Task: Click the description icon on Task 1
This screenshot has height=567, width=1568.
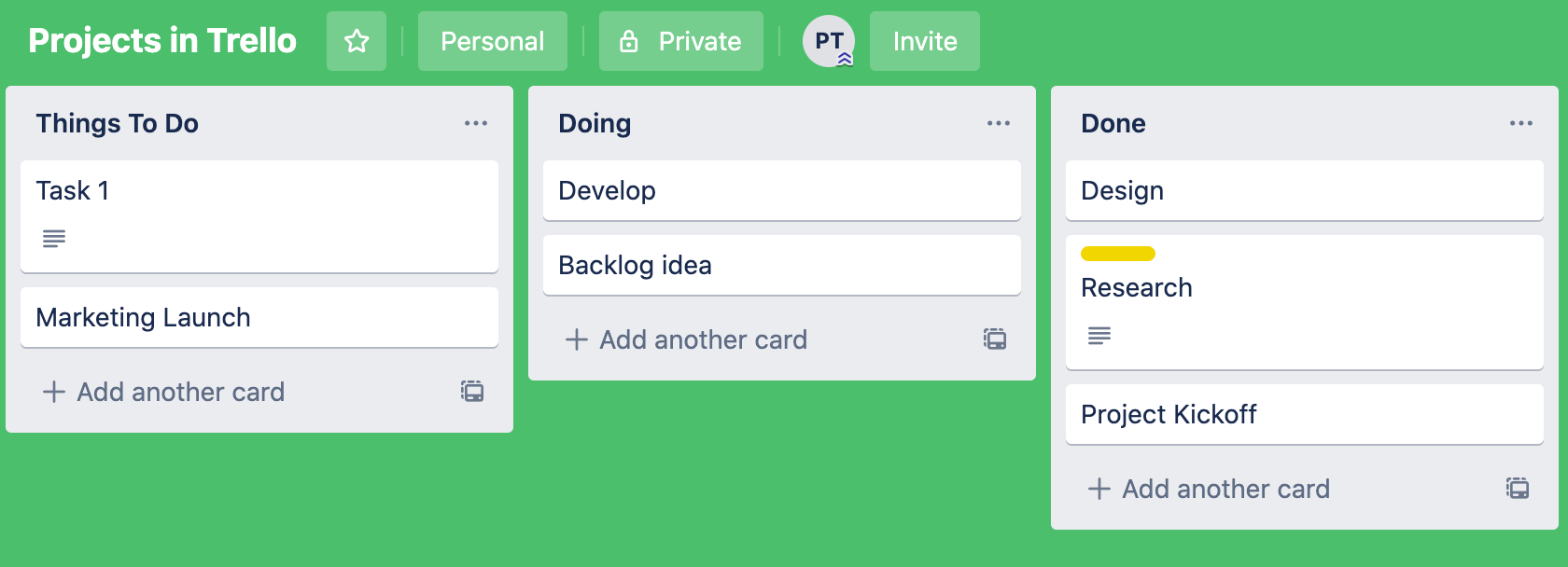Action: click(54, 239)
